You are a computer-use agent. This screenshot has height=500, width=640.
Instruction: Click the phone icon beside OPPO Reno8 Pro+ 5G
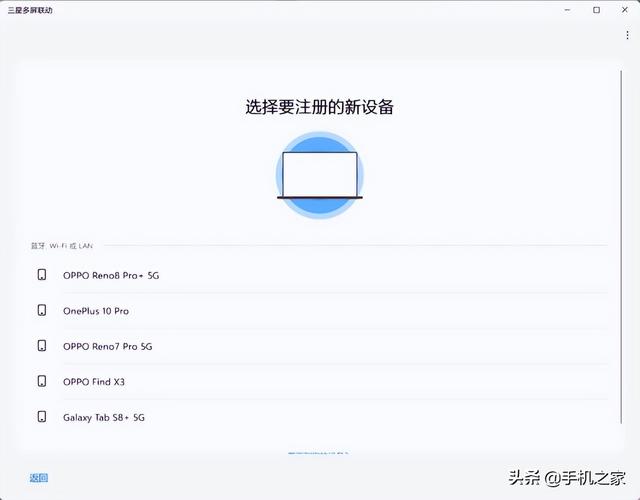(x=42, y=275)
